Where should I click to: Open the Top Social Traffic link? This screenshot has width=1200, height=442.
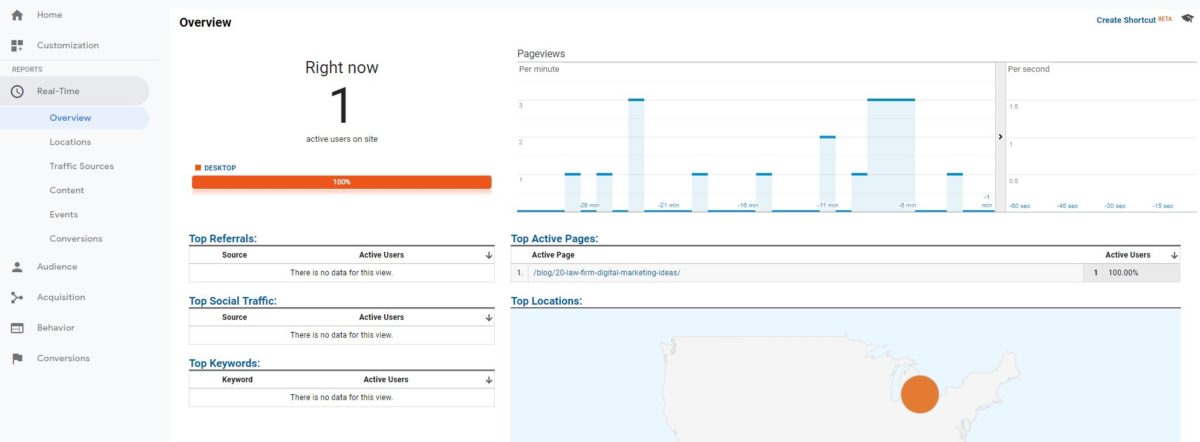(233, 301)
